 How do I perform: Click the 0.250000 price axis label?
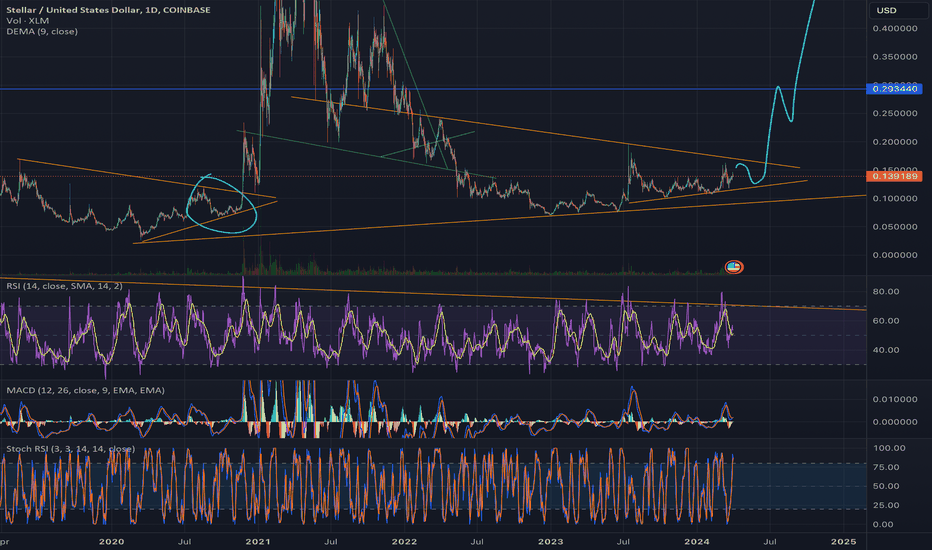[x=895, y=113]
